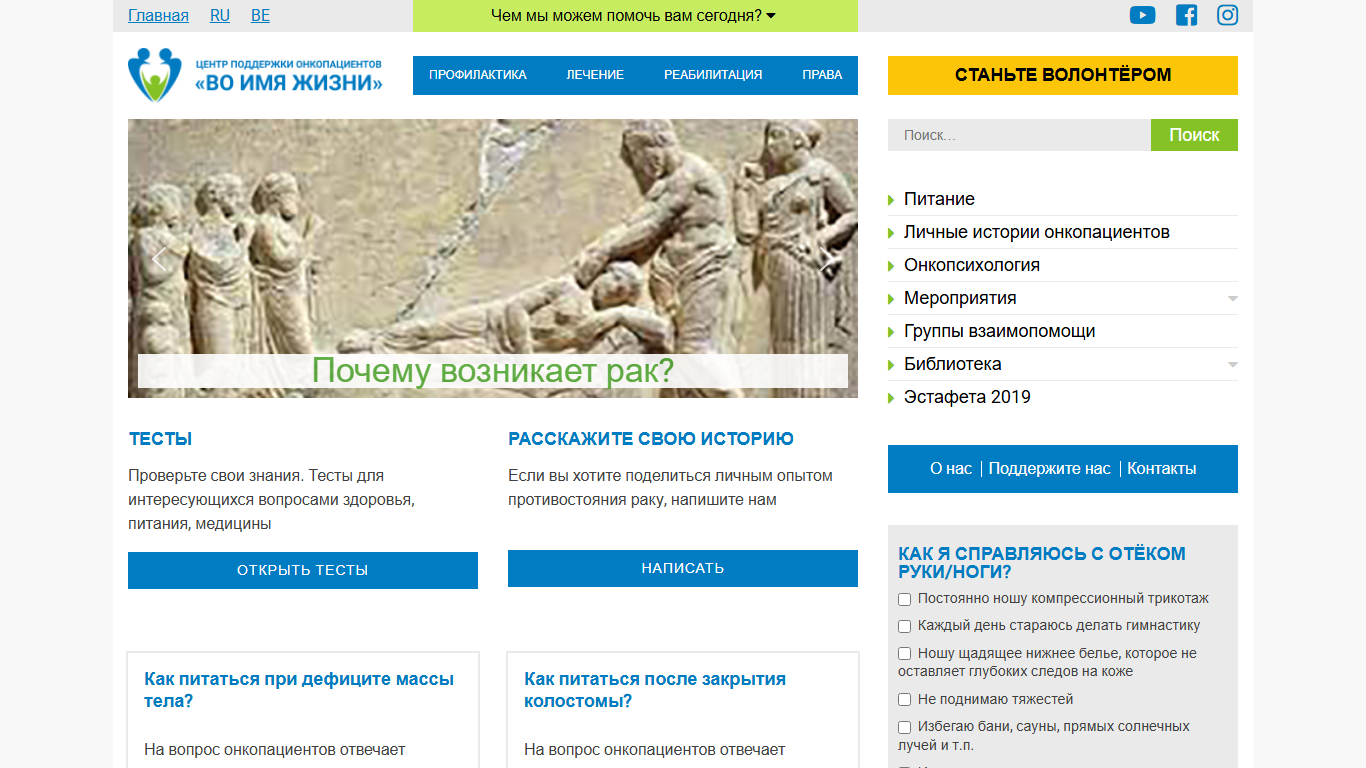Switch language to BE
The image size is (1366, 768).
point(260,16)
